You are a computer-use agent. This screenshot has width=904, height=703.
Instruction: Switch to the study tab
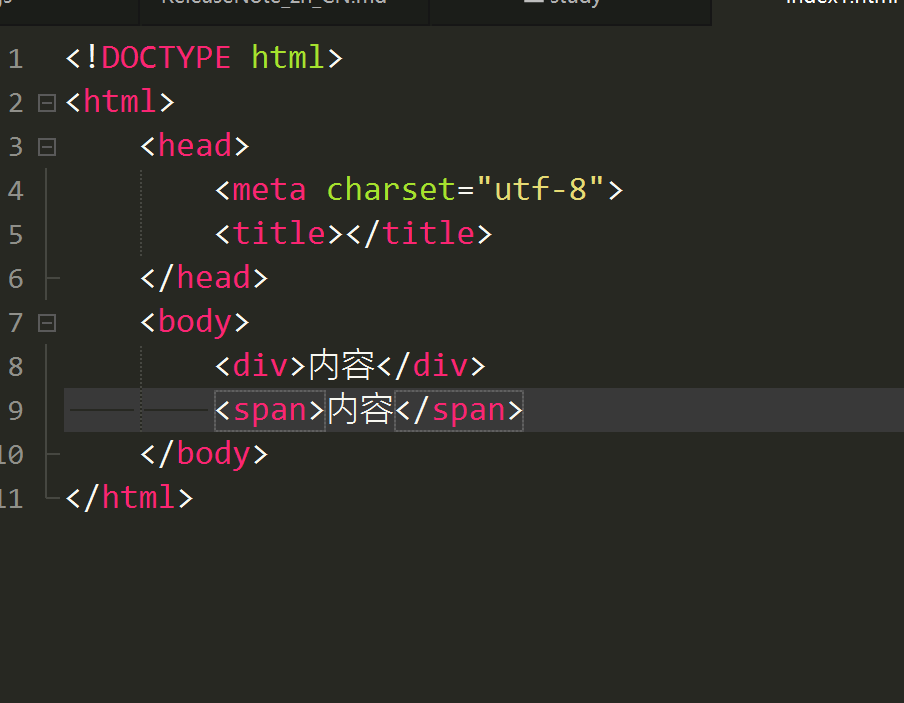click(x=563, y=3)
